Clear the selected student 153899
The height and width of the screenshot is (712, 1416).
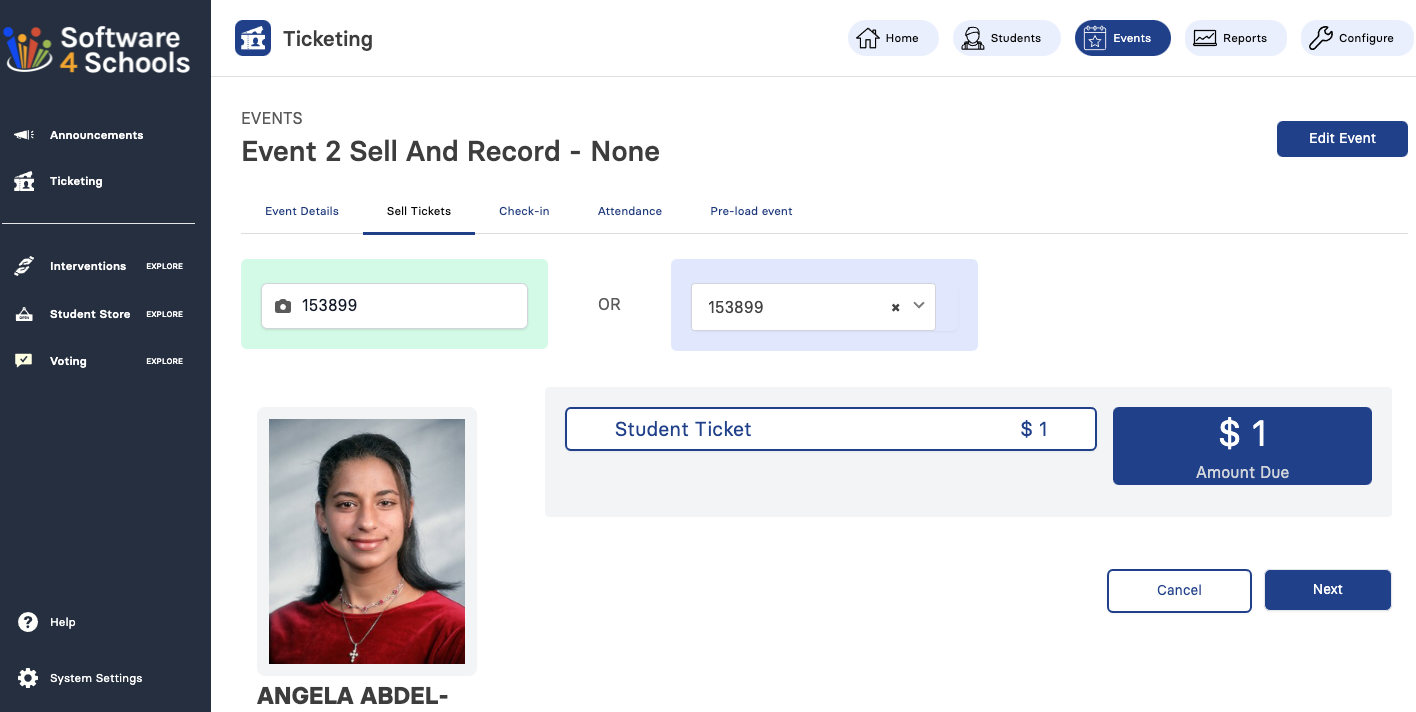coord(894,307)
